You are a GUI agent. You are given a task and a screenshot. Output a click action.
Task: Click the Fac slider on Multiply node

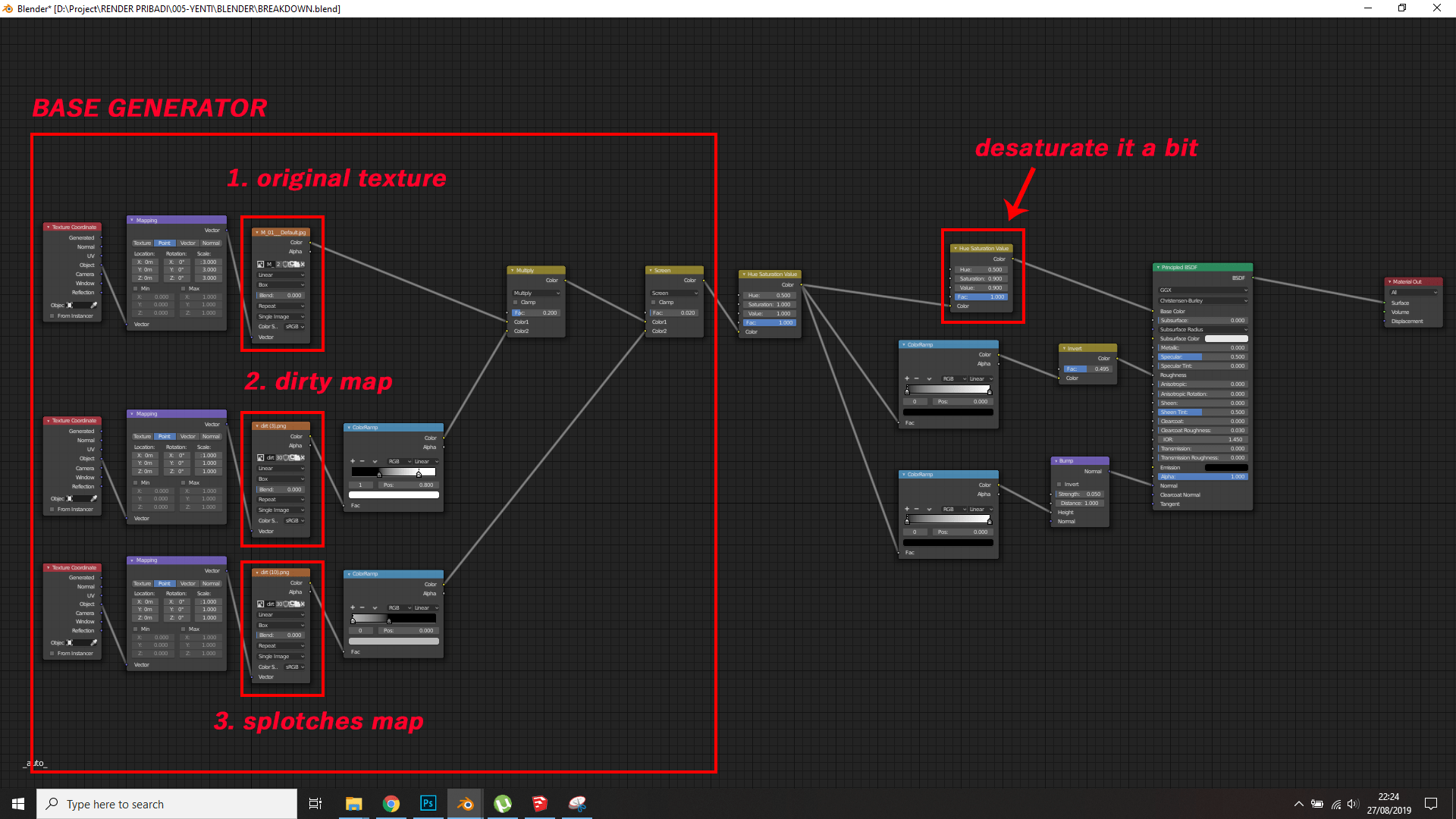tap(536, 313)
